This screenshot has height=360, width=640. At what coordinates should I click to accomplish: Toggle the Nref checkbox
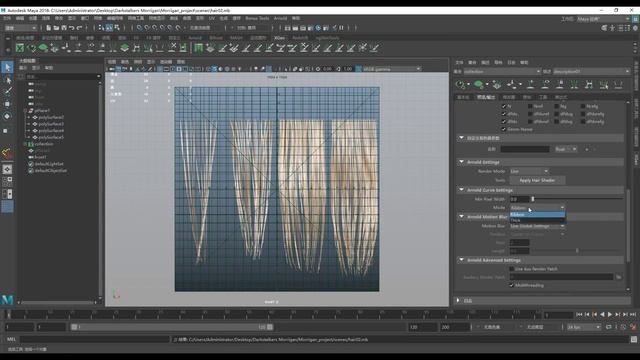[530, 106]
